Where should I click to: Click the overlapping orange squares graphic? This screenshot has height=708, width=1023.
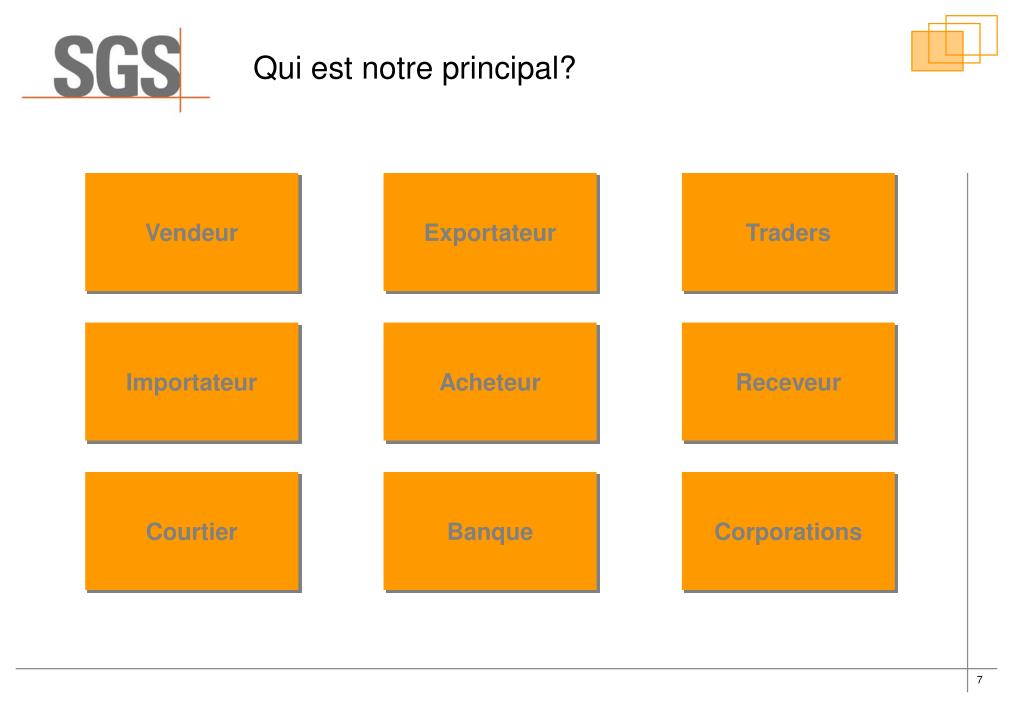pos(954,43)
